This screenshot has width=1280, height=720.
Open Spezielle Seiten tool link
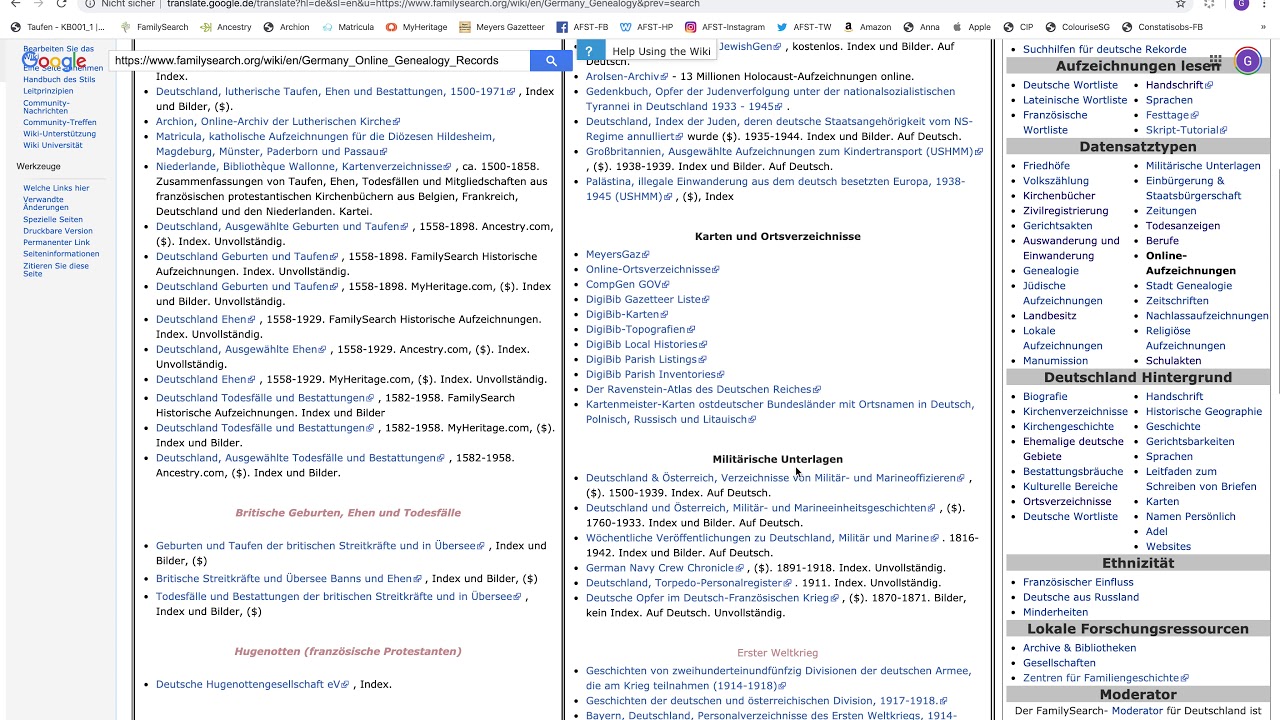[53, 219]
